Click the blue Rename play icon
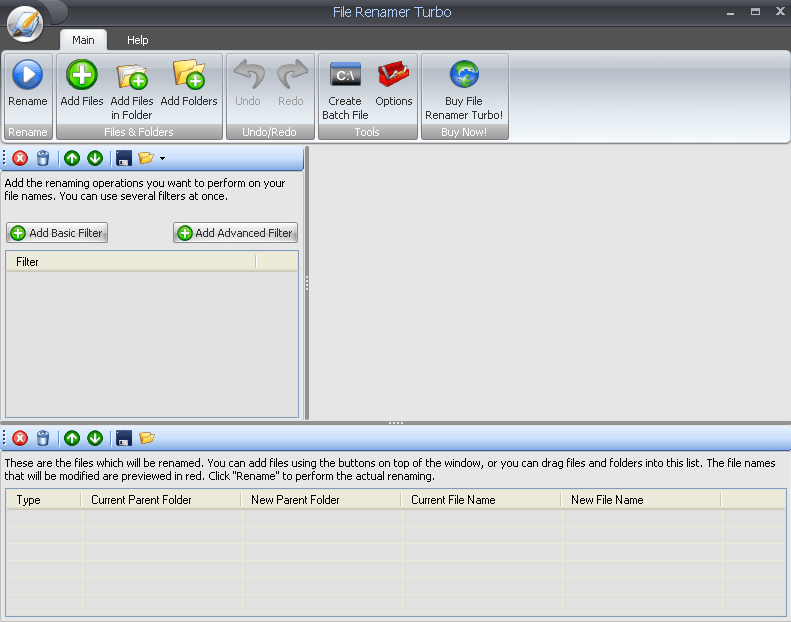791x622 pixels. [x=28, y=75]
